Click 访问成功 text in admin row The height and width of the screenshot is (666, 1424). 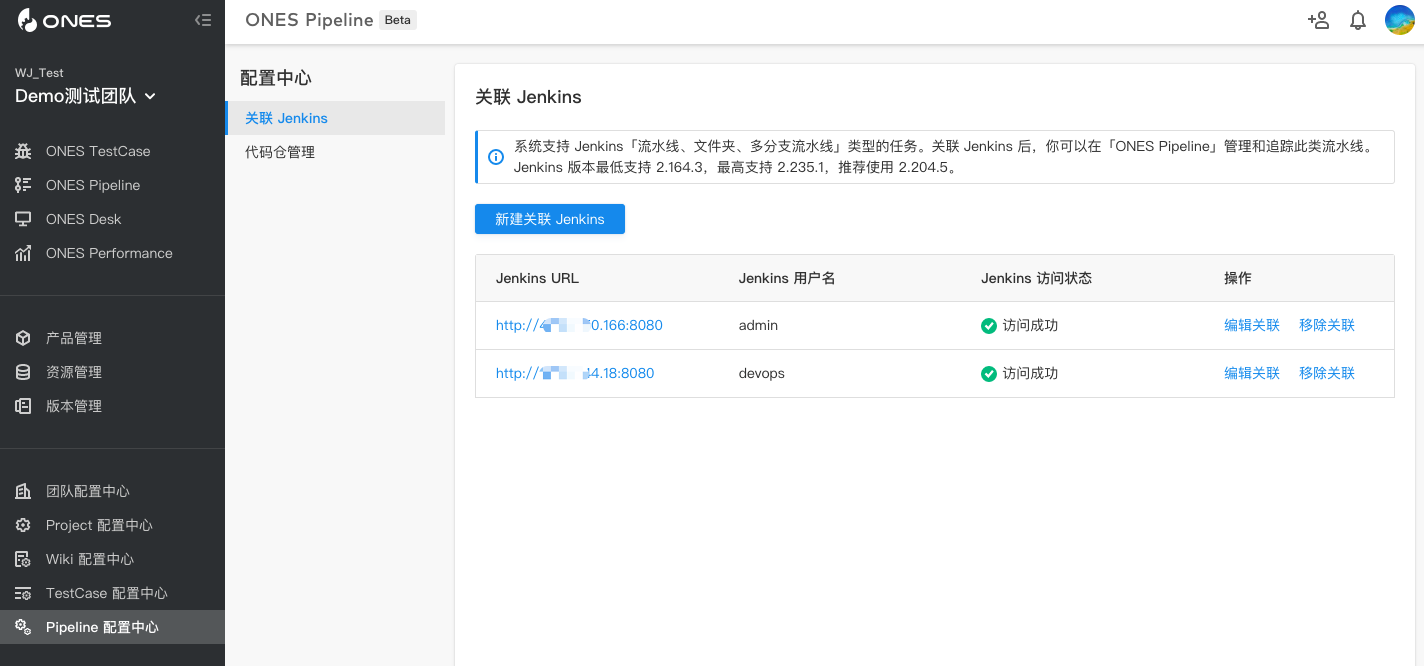1030,325
